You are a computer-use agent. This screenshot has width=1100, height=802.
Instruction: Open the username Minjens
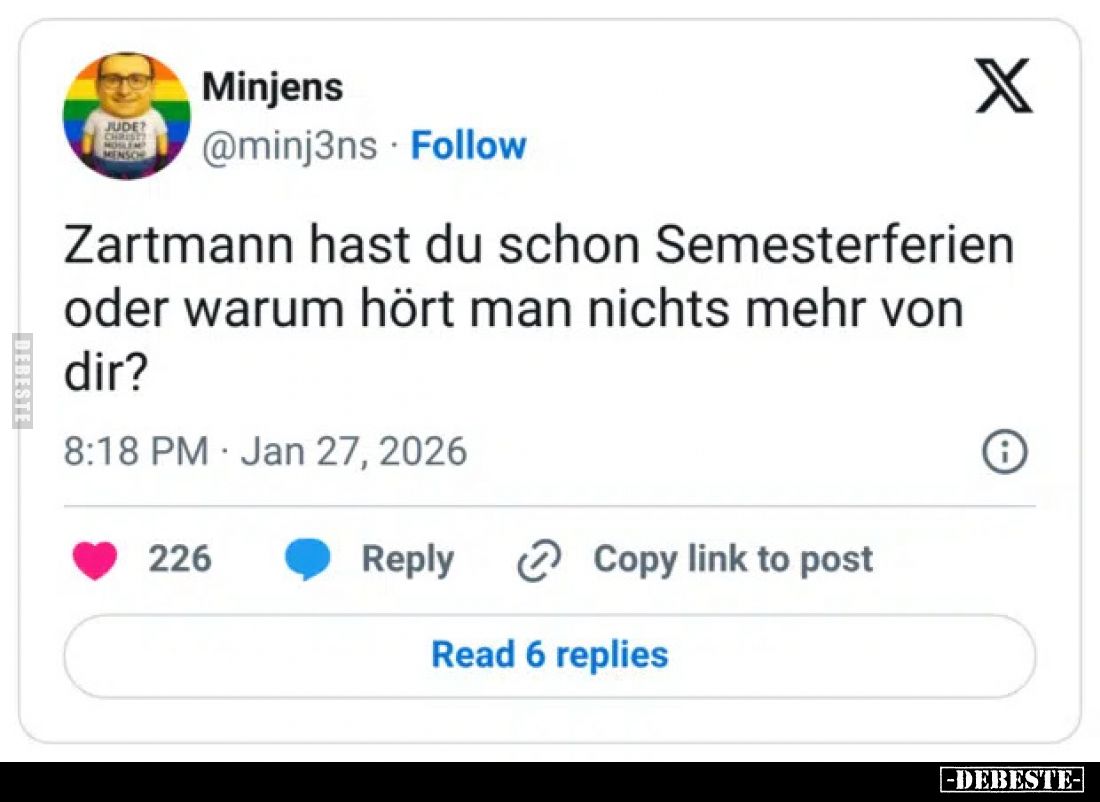pos(273,86)
